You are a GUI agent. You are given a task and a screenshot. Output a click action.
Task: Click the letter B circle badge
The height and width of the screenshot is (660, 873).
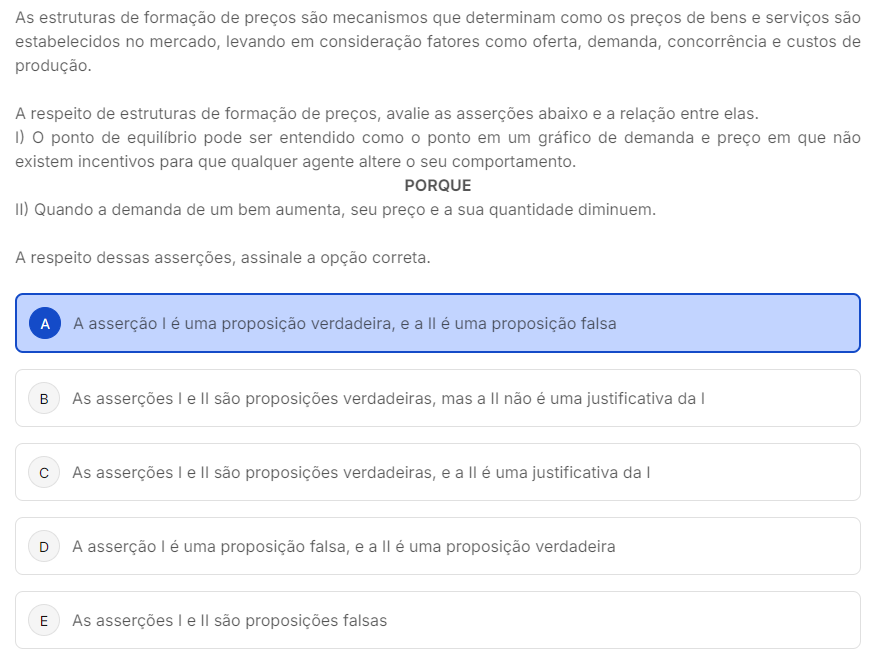[44, 398]
